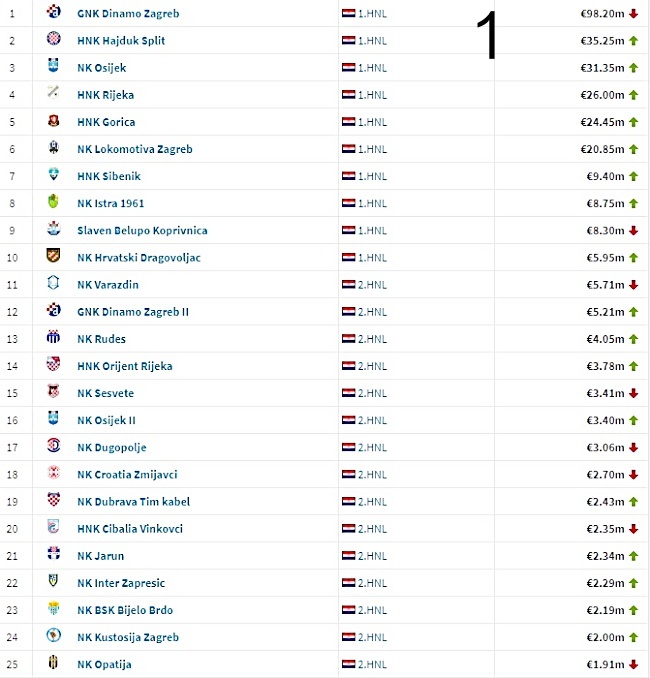Open the 2.HNL league link for NK Sesvete
Screen dimensions: 650x678
click(x=372, y=393)
